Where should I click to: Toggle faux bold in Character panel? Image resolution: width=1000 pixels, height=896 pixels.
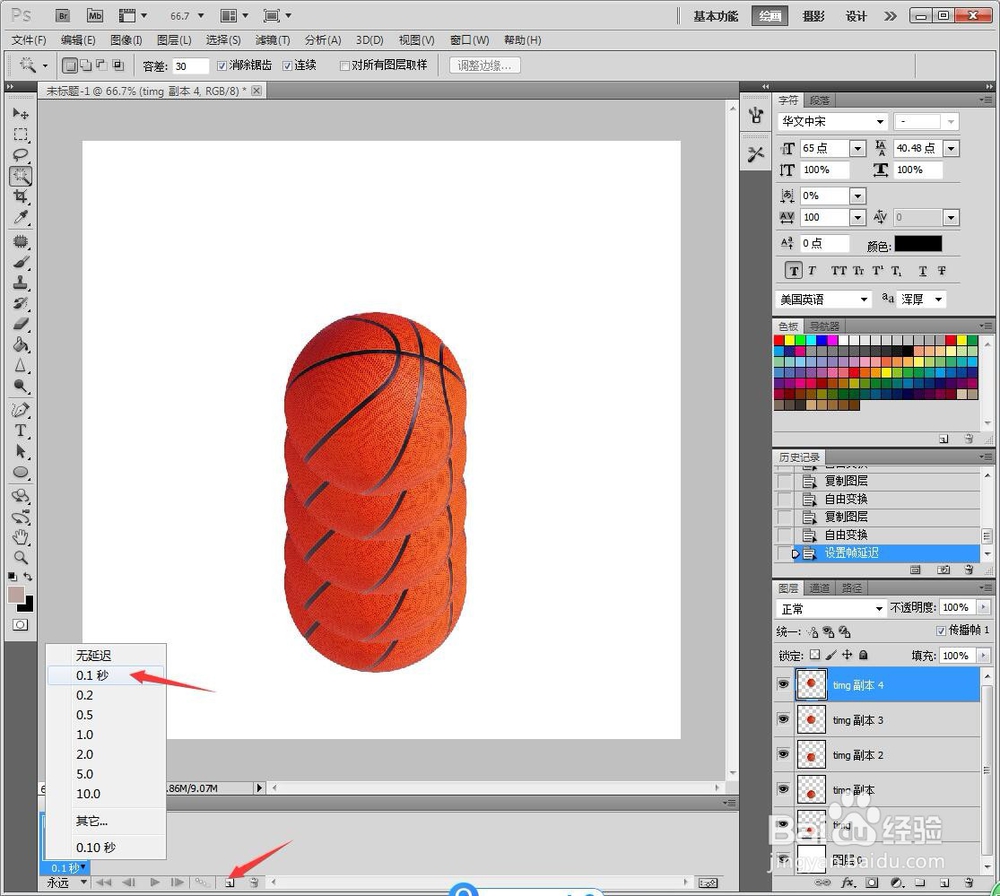793,271
